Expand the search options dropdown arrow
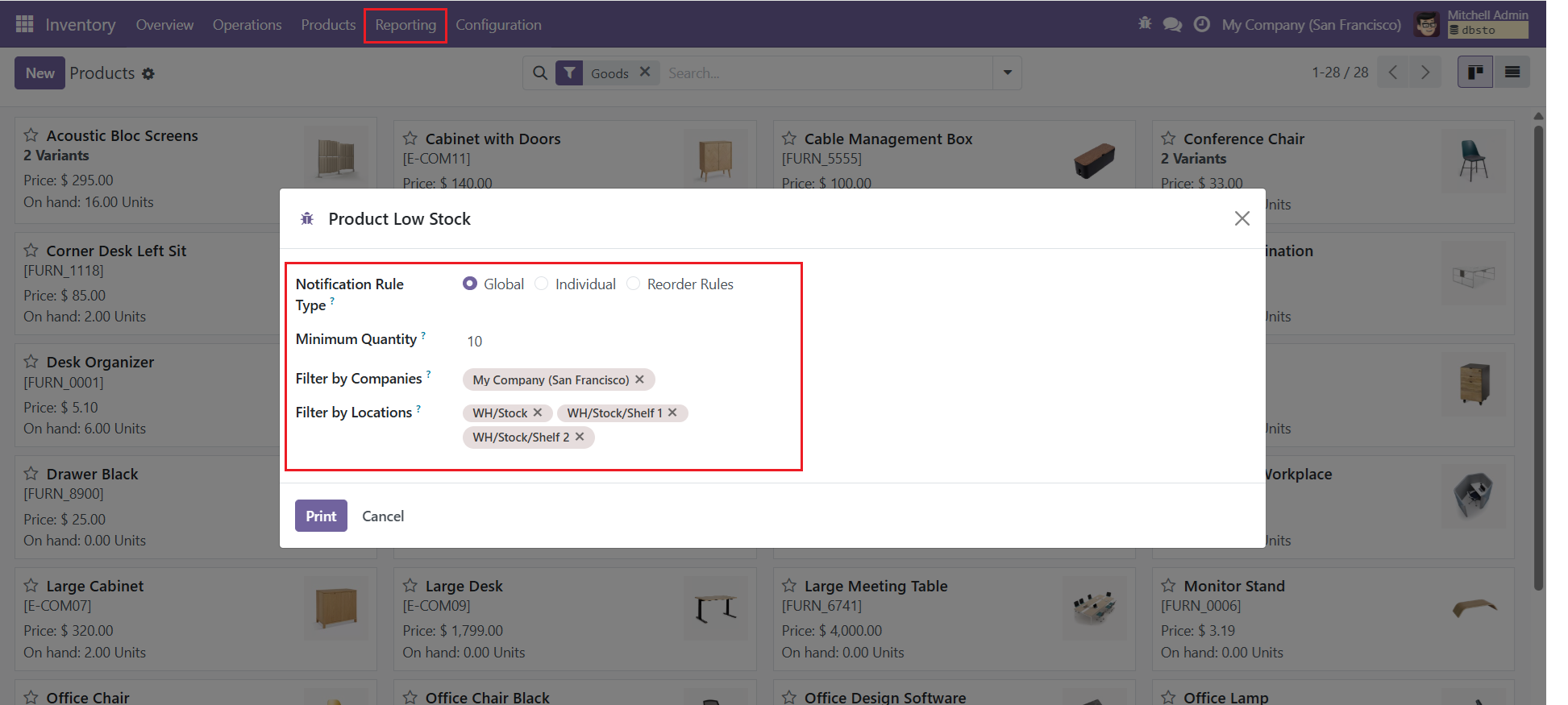Viewport: 1568px width, 705px height. pyautogui.click(x=1007, y=73)
